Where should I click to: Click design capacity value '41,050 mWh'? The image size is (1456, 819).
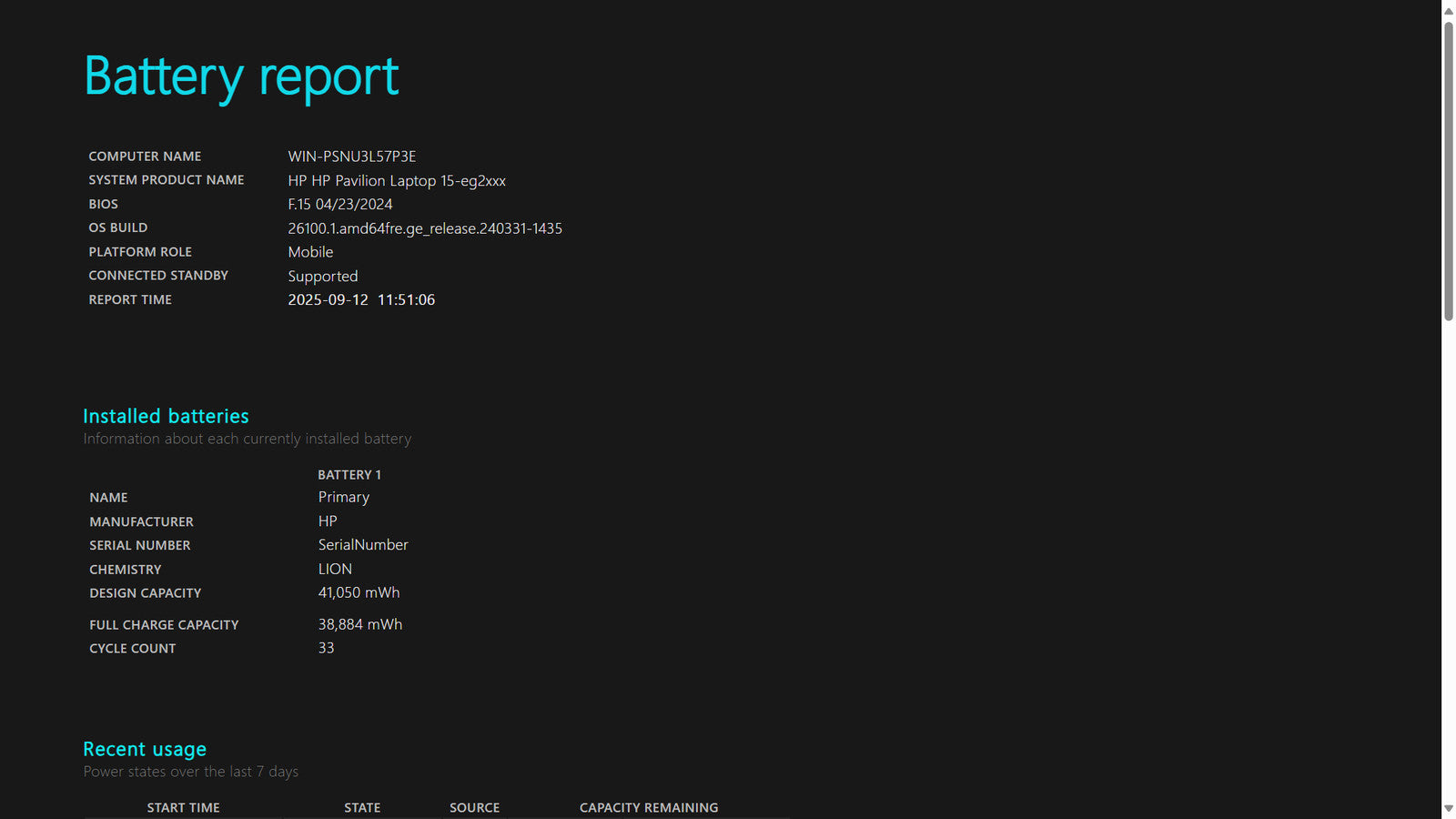click(359, 592)
